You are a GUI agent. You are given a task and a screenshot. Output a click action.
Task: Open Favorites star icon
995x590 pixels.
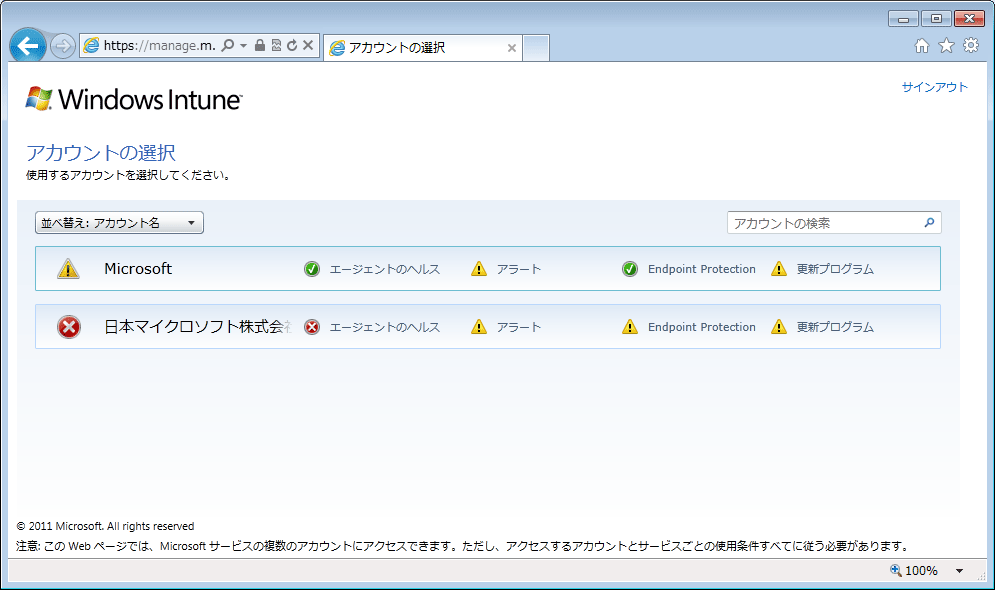(946, 46)
